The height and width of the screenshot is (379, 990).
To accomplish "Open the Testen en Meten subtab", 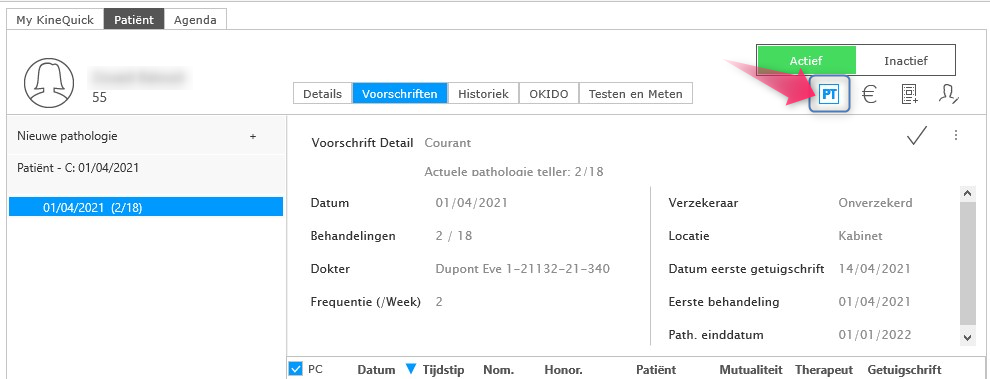I will pos(635,93).
